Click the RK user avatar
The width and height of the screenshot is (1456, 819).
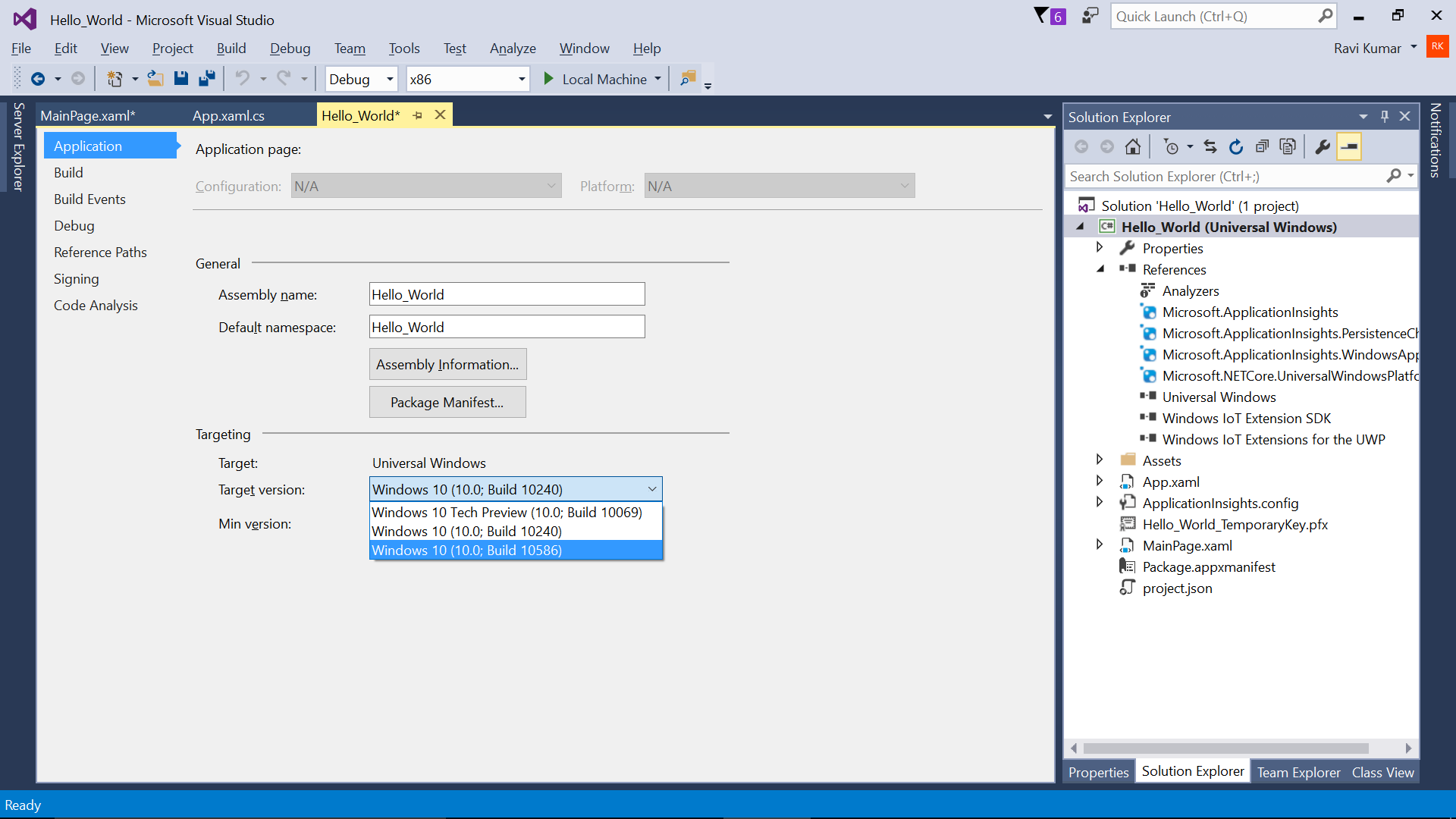click(x=1437, y=47)
